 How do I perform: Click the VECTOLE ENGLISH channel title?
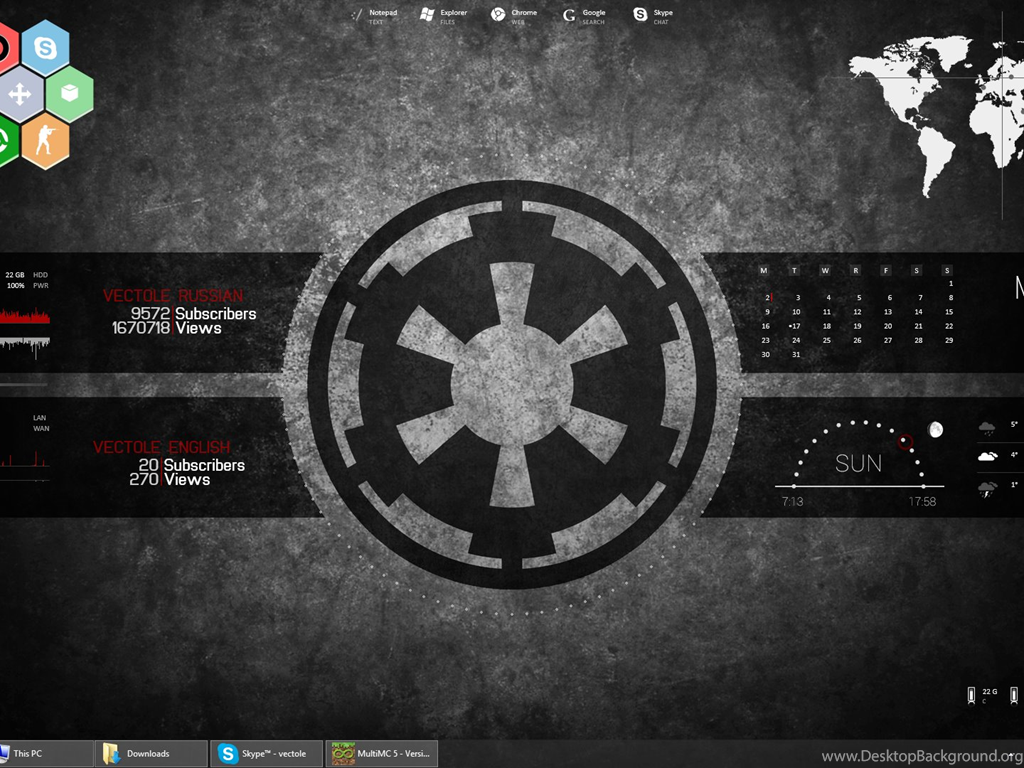click(x=161, y=447)
